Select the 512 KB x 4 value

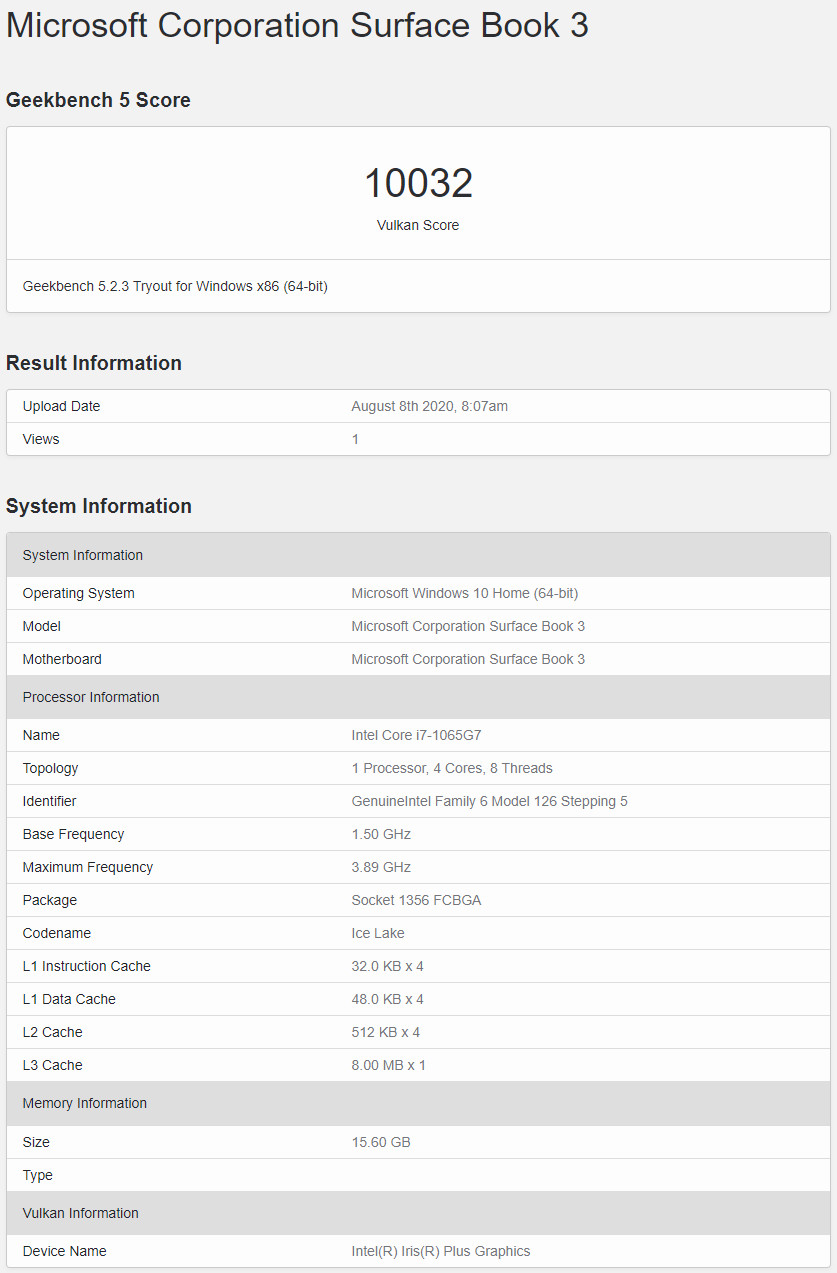[x=386, y=1032]
